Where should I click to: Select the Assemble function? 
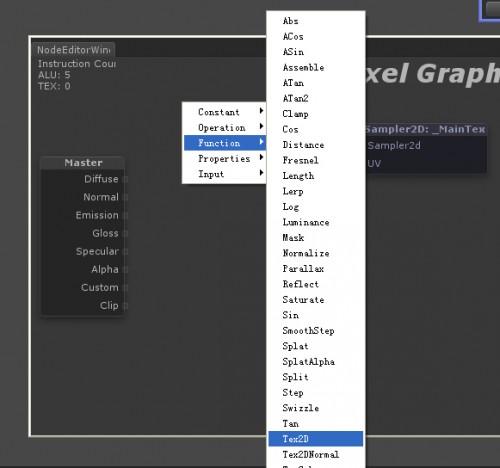[x=316, y=67]
